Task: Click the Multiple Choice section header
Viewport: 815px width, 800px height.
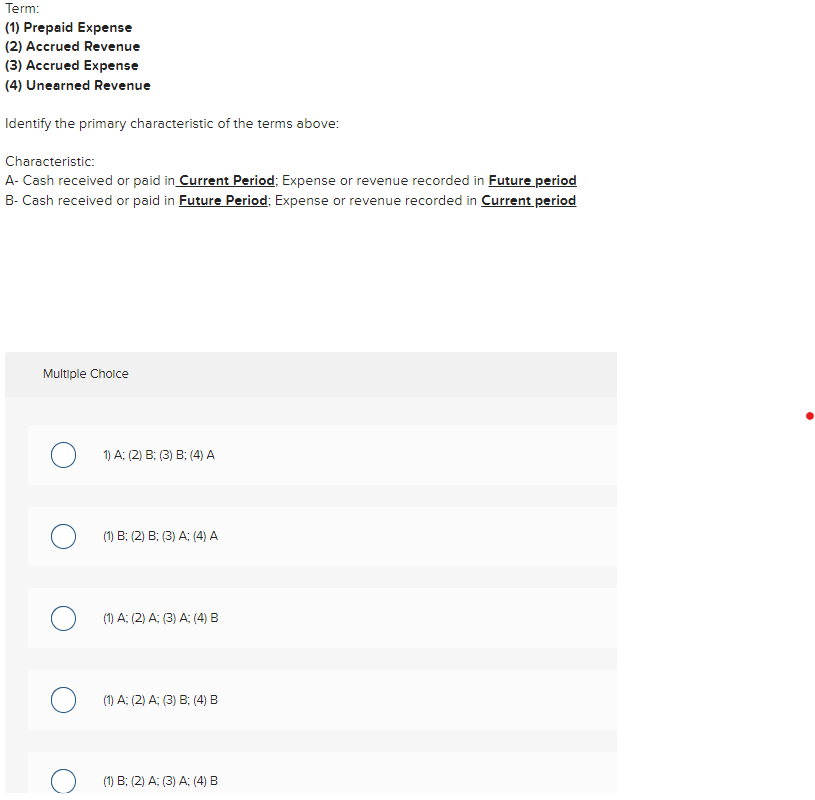Action: [x=85, y=373]
